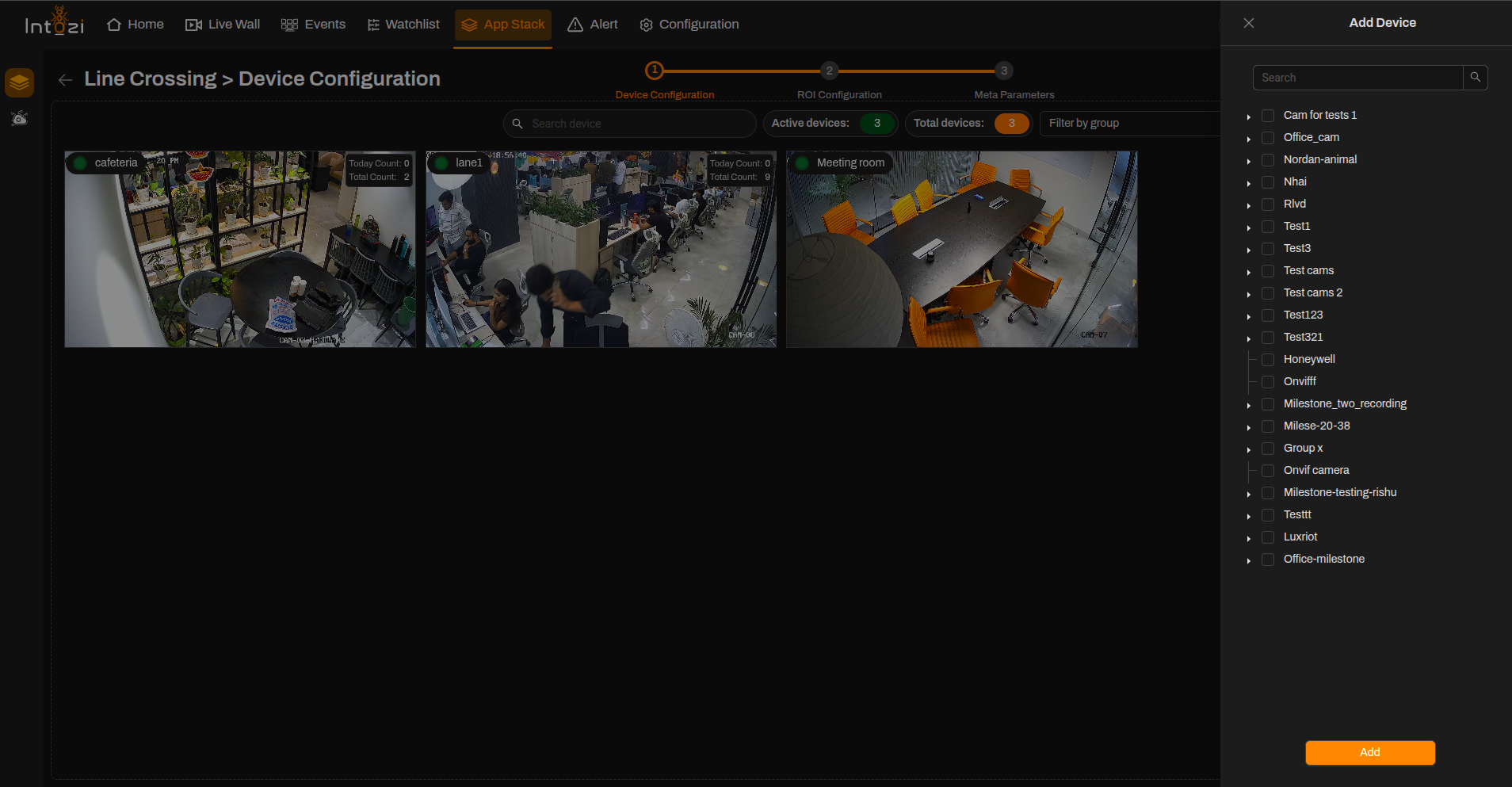
Task: Click the Line Crossing breadcrumb title
Action: 151,79
